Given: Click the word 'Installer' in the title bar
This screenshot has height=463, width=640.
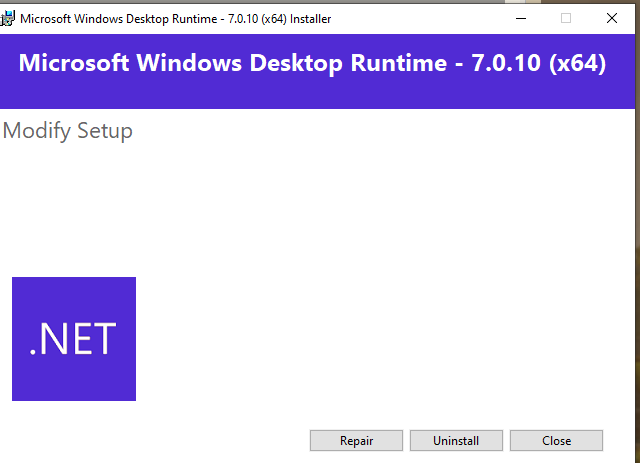Looking at the screenshot, I should click(x=310, y=18).
